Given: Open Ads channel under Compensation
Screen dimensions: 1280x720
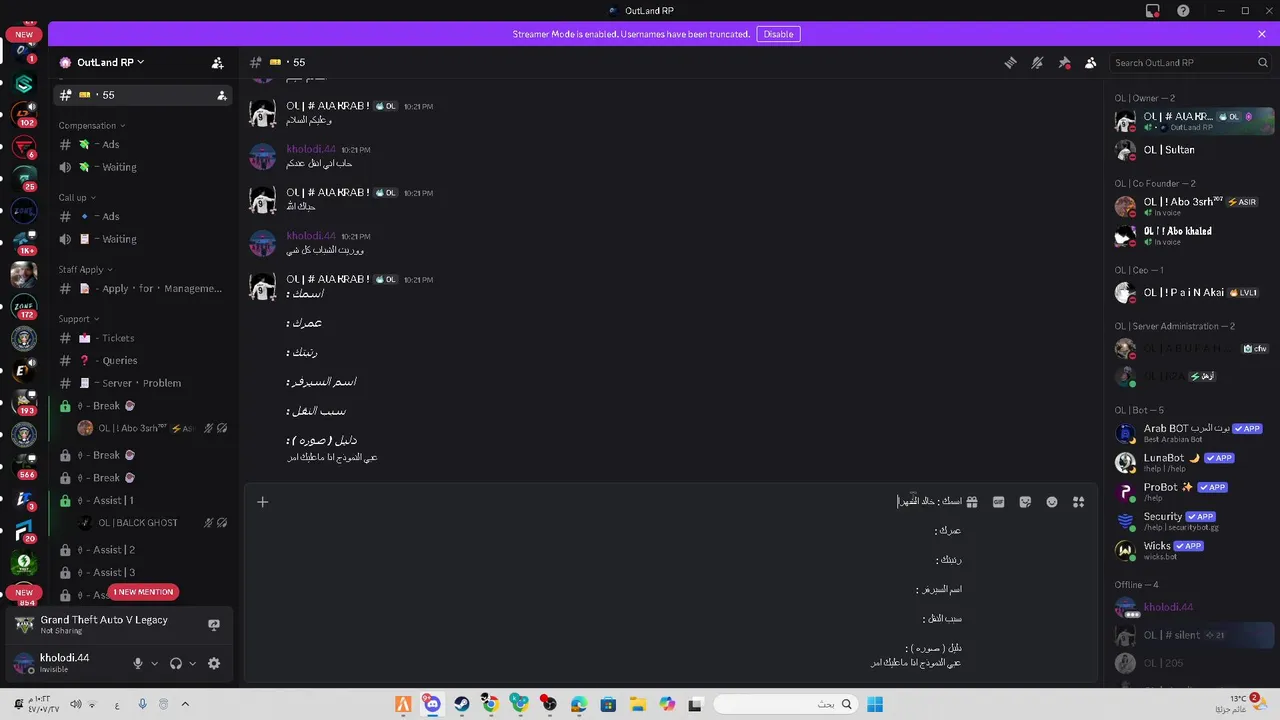Looking at the screenshot, I should (143, 144).
